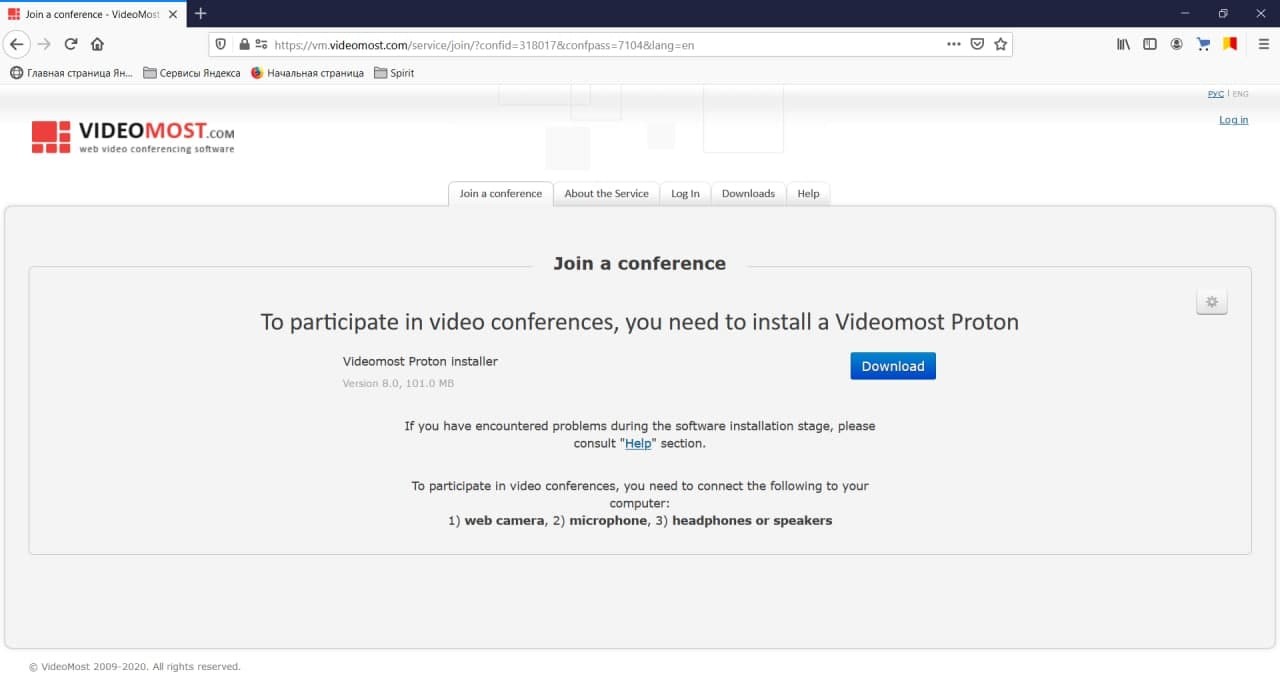
Task: Open Firefox application hamburger menu
Action: click(x=1263, y=44)
